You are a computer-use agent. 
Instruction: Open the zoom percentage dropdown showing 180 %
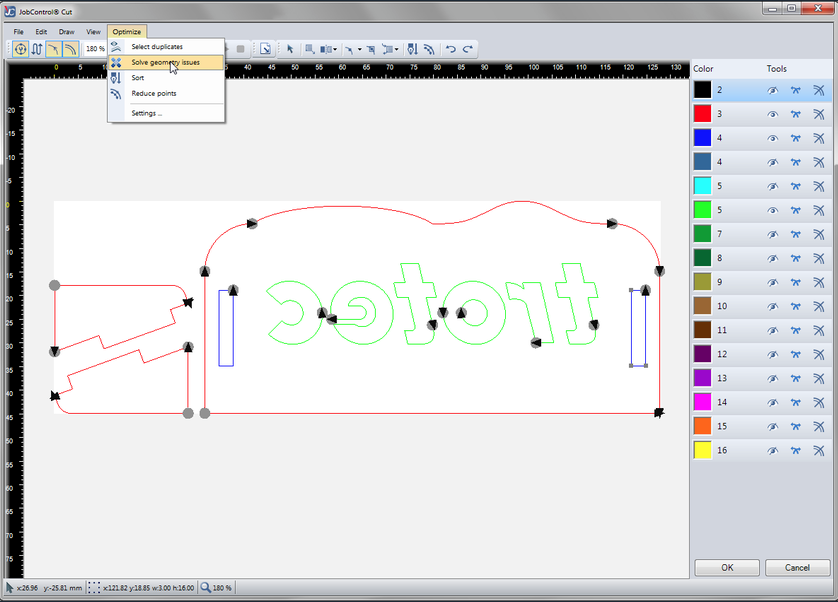[96, 48]
